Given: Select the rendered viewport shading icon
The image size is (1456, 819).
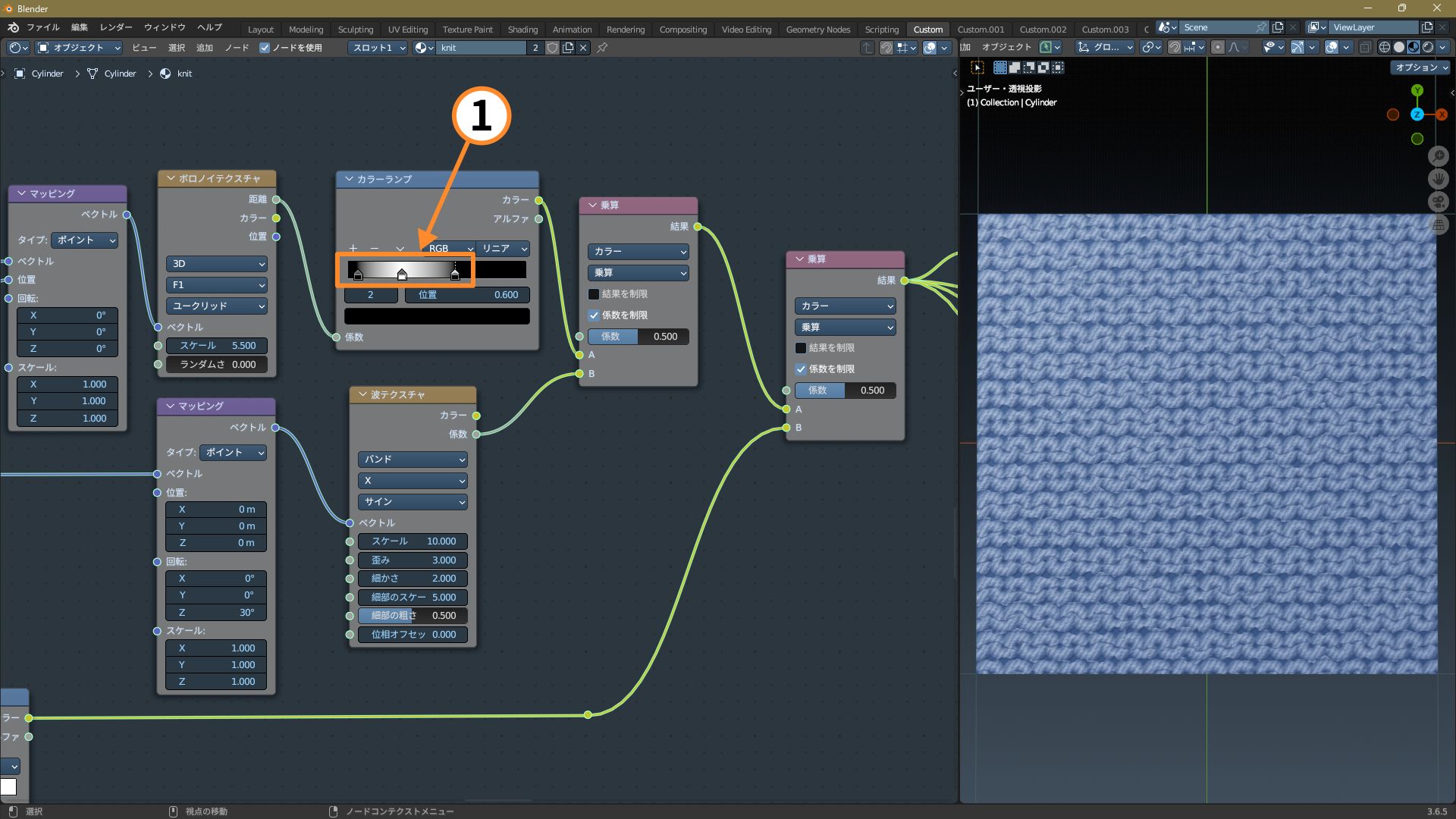Looking at the screenshot, I should tap(1428, 47).
